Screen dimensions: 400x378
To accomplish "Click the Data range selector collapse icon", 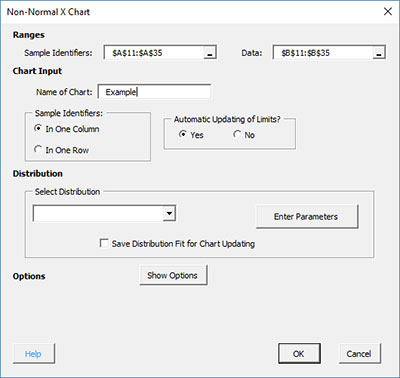I will 379,53.
